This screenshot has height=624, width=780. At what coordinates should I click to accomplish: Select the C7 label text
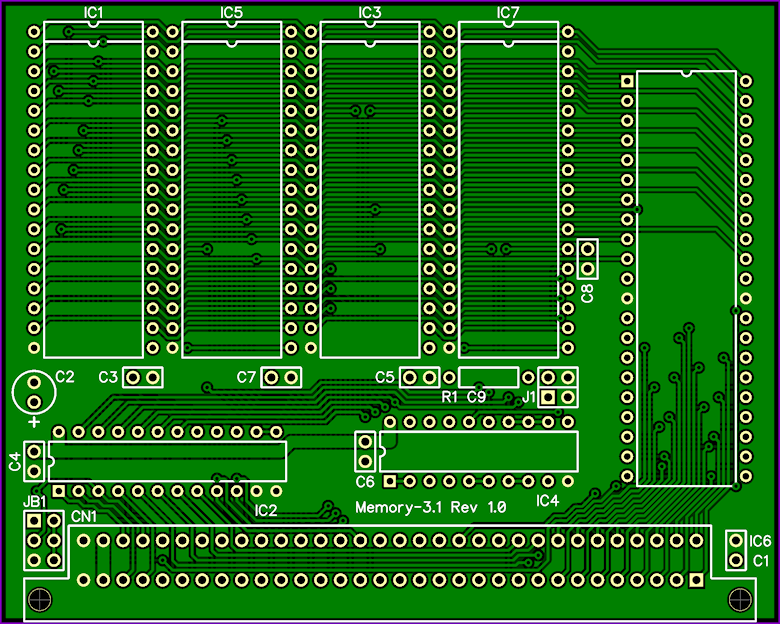click(x=246, y=378)
